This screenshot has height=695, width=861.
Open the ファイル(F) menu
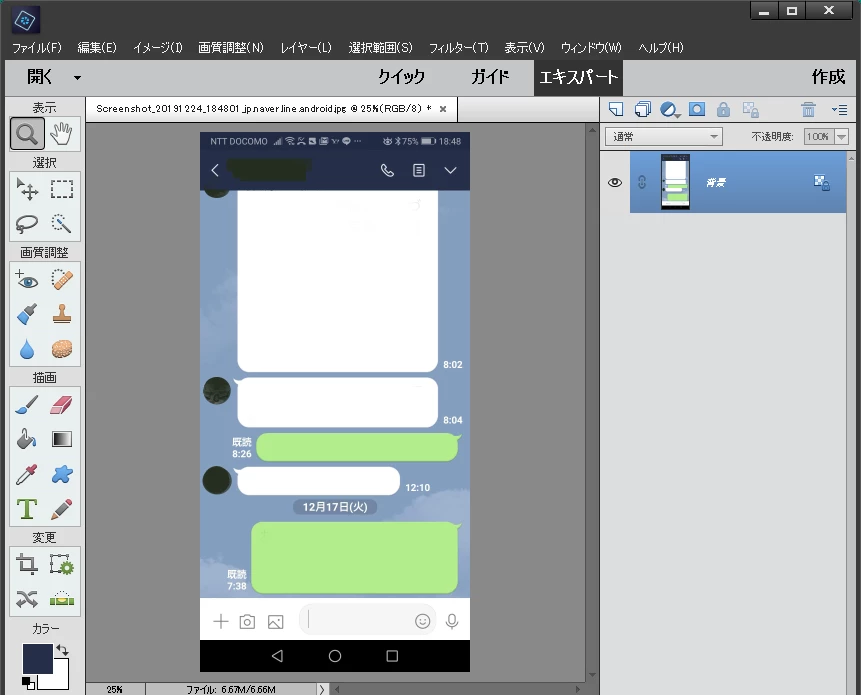pyautogui.click(x=37, y=48)
